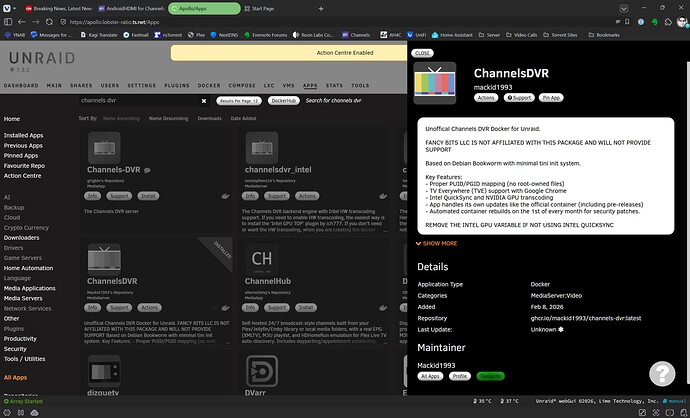Click the ChannelHub CH app icon
The height and width of the screenshot is (418, 690).
(x=262, y=259)
